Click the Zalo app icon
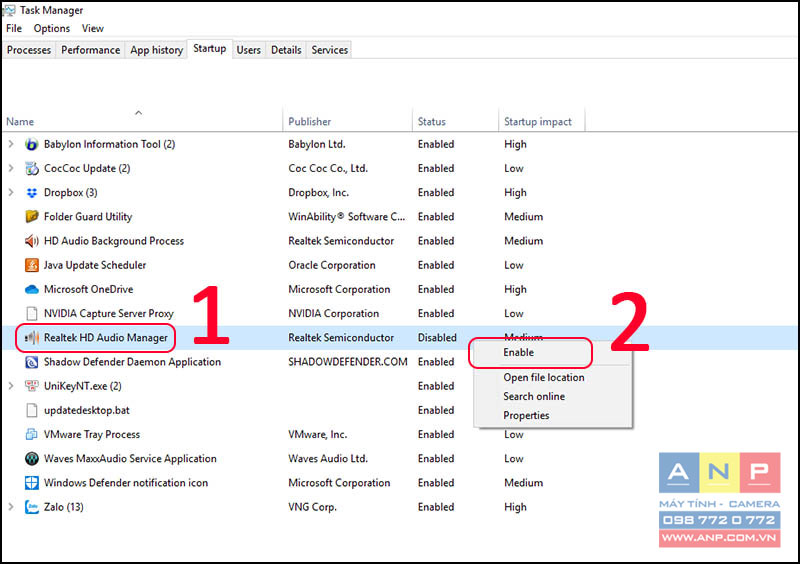 [32, 507]
